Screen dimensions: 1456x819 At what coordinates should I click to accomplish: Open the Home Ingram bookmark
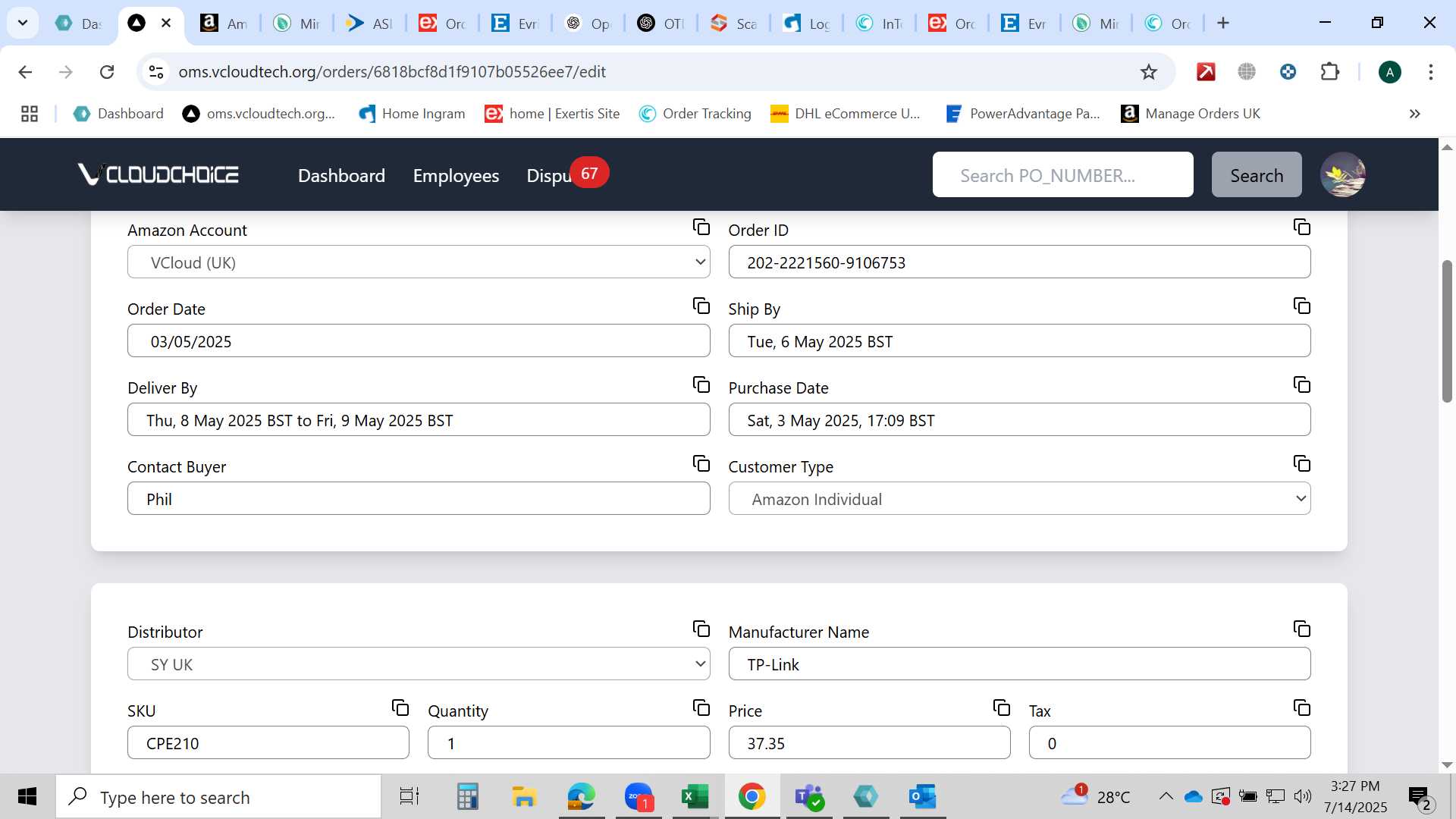pos(412,114)
